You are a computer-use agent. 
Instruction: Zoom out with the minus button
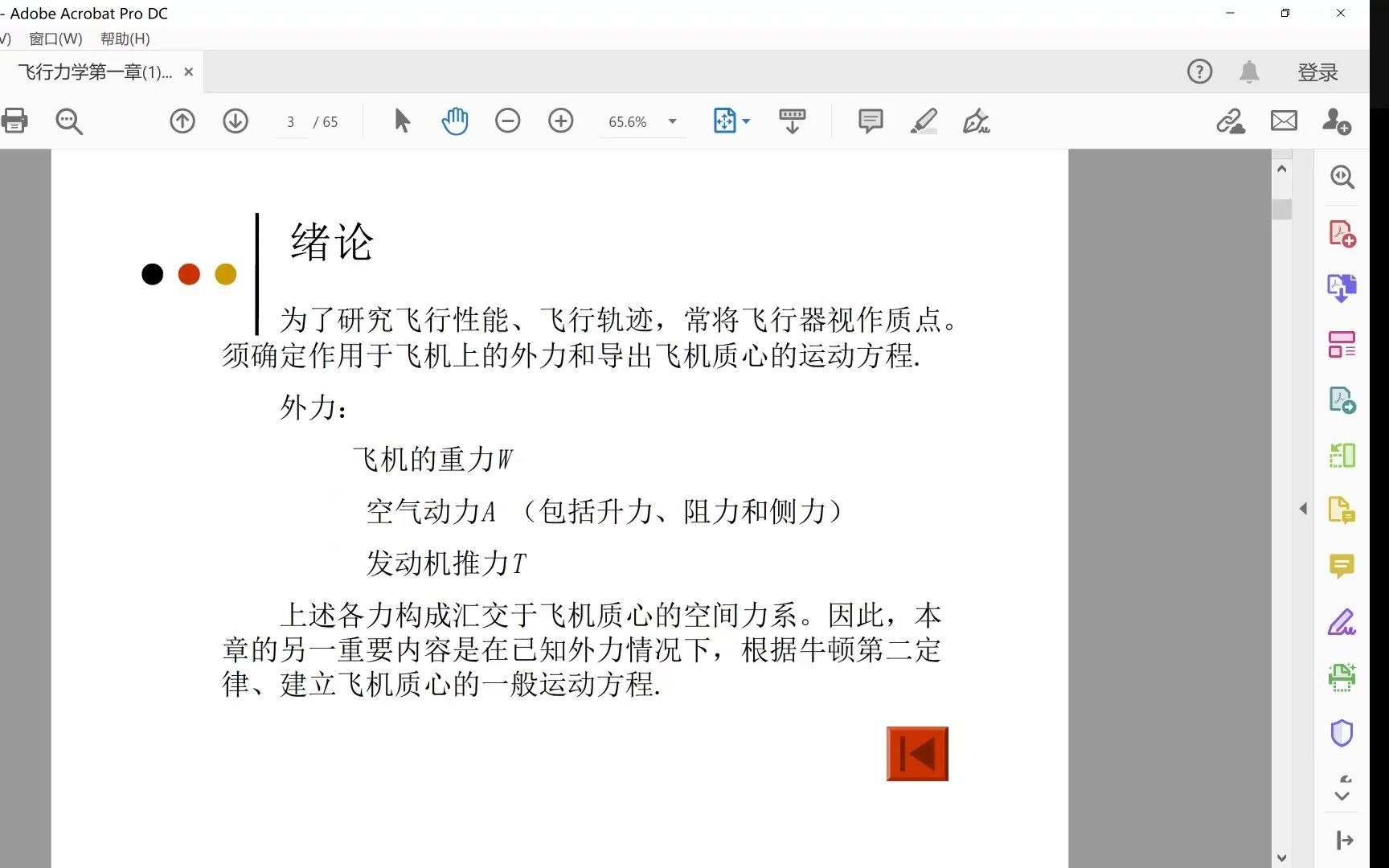tap(508, 121)
